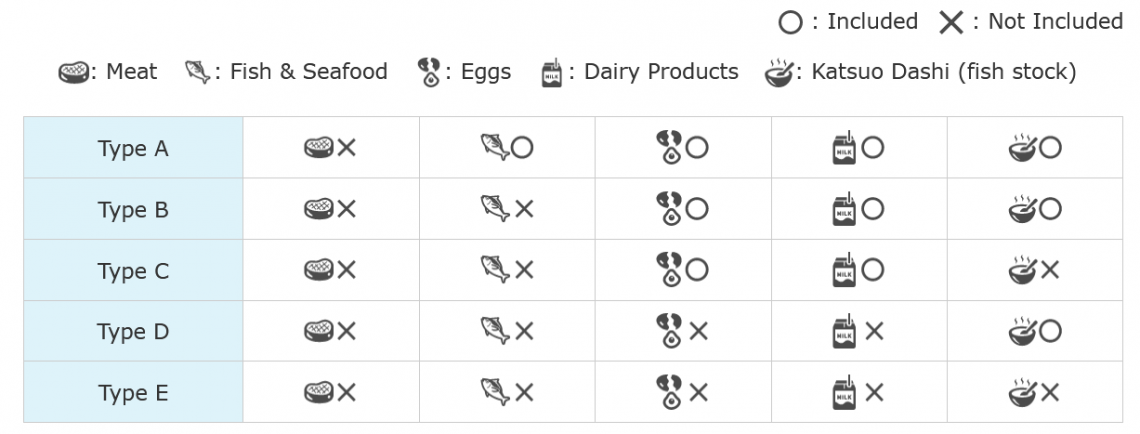The image size is (1140, 434).
Task: Select the Type A row header
Action: coord(134,148)
